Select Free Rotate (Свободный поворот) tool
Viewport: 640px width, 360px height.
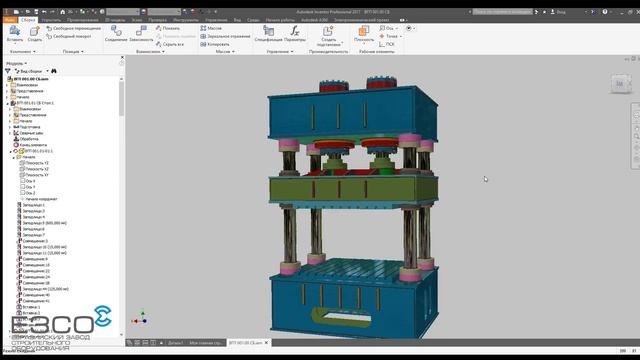[69, 36]
